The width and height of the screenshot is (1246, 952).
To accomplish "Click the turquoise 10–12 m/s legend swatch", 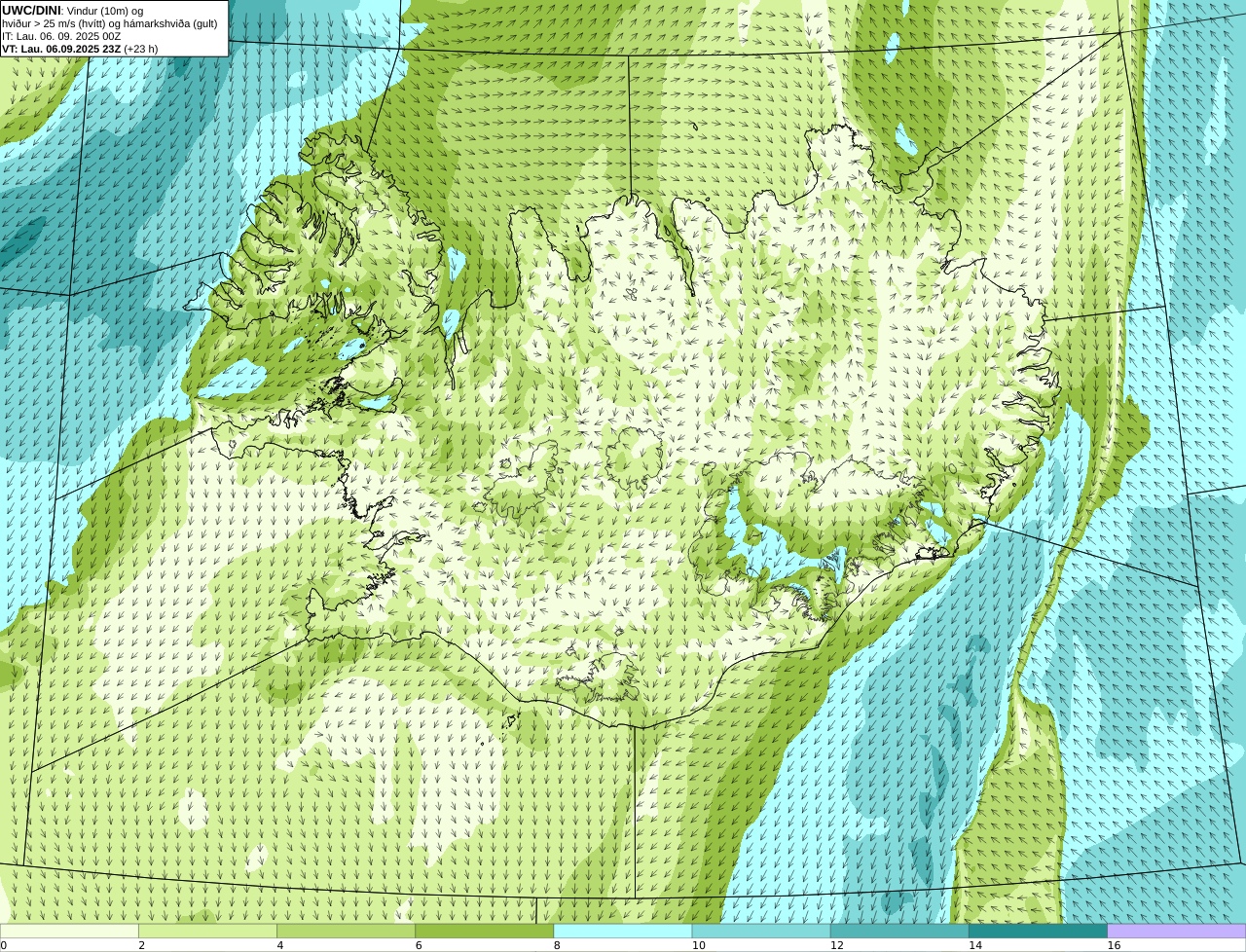I will (761, 931).
